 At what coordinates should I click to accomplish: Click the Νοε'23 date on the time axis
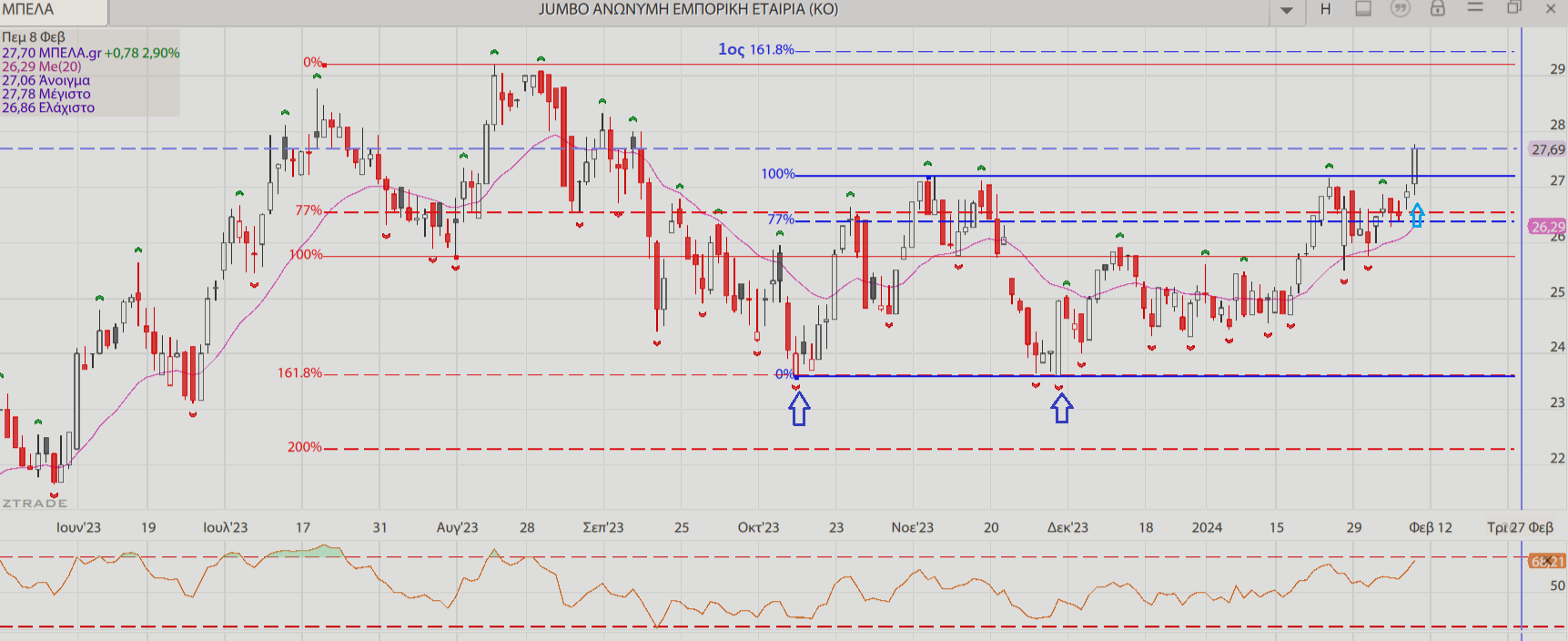tap(913, 528)
